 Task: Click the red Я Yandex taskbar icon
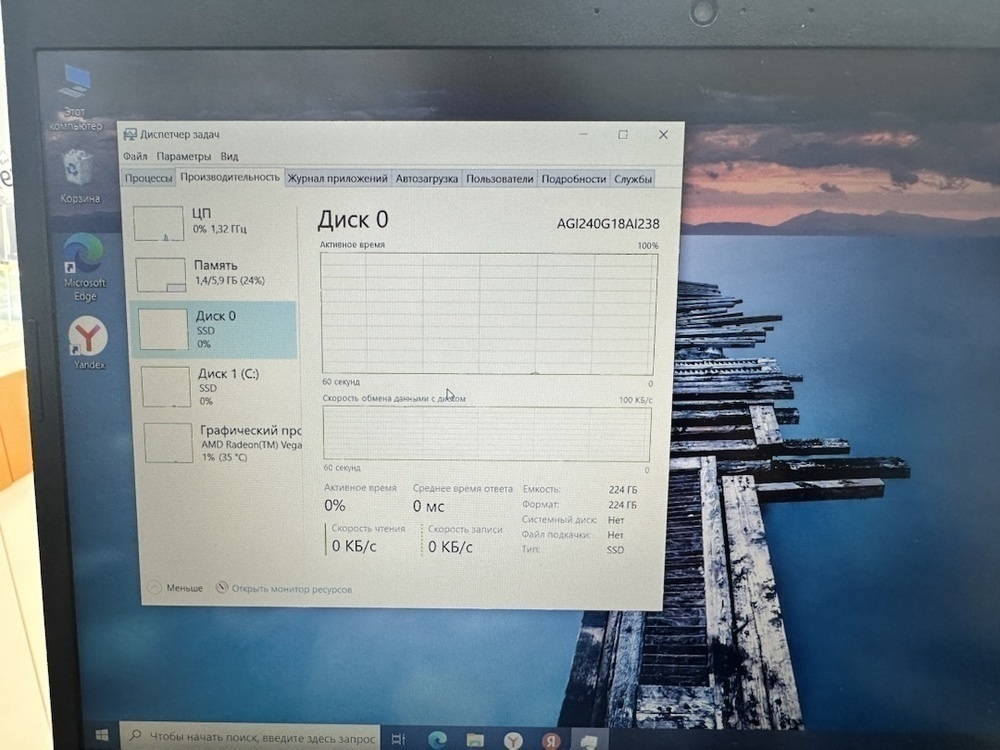click(551, 741)
